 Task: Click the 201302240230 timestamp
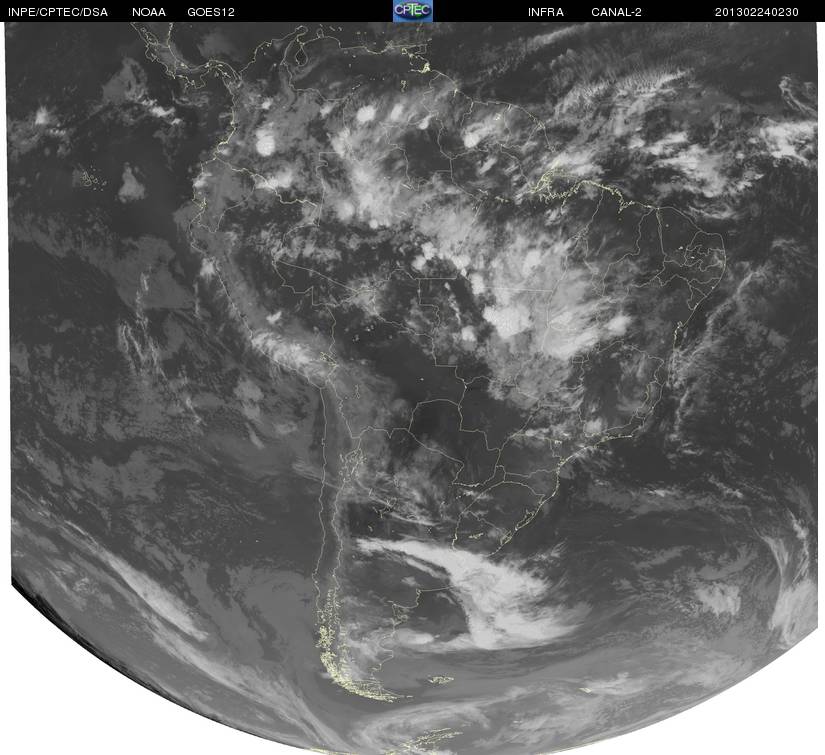coord(757,12)
